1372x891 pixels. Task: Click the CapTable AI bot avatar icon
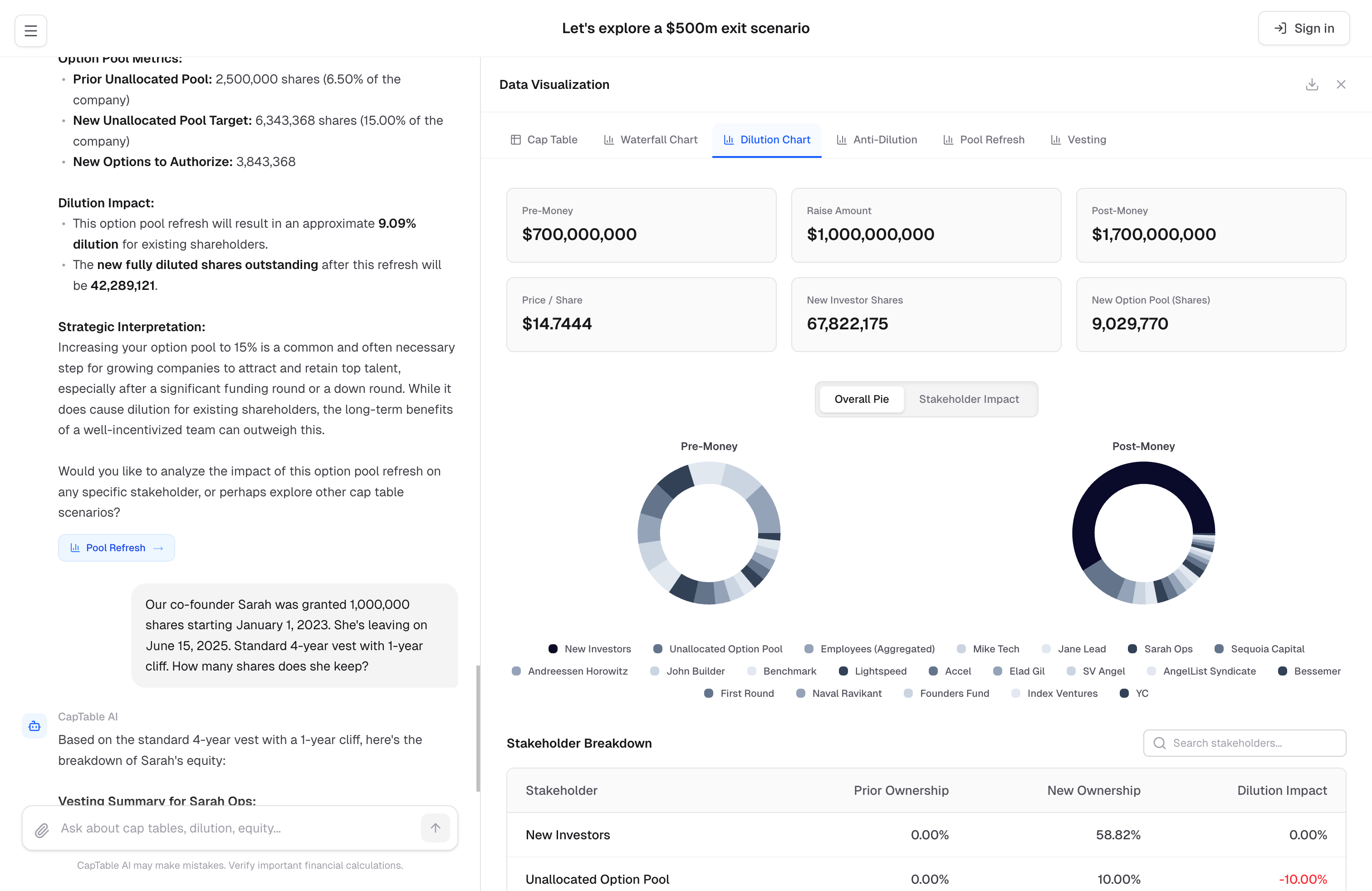point(34,725)
